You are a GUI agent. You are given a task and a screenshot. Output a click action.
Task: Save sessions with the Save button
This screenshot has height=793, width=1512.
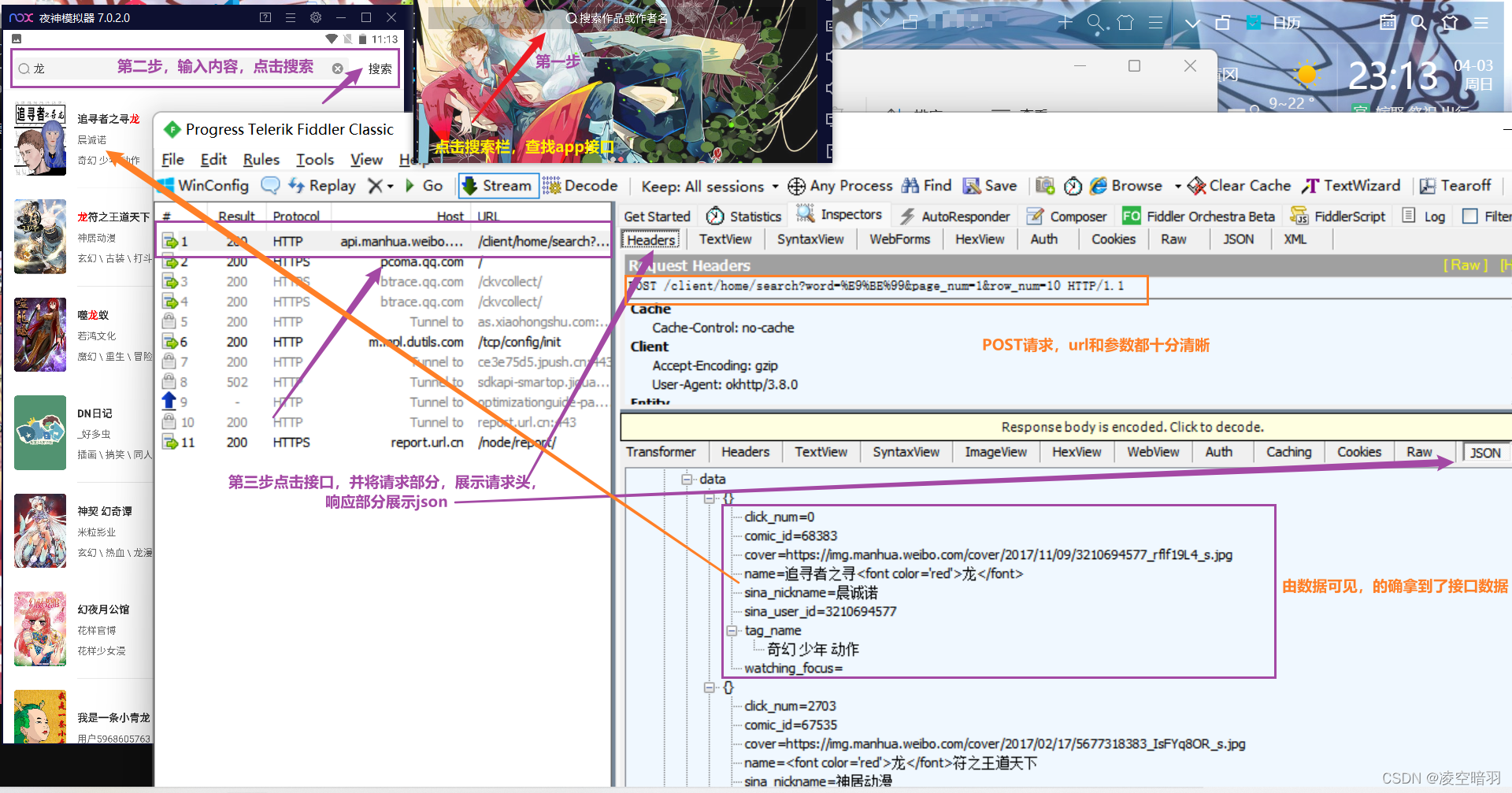click(x=991, y=186)
